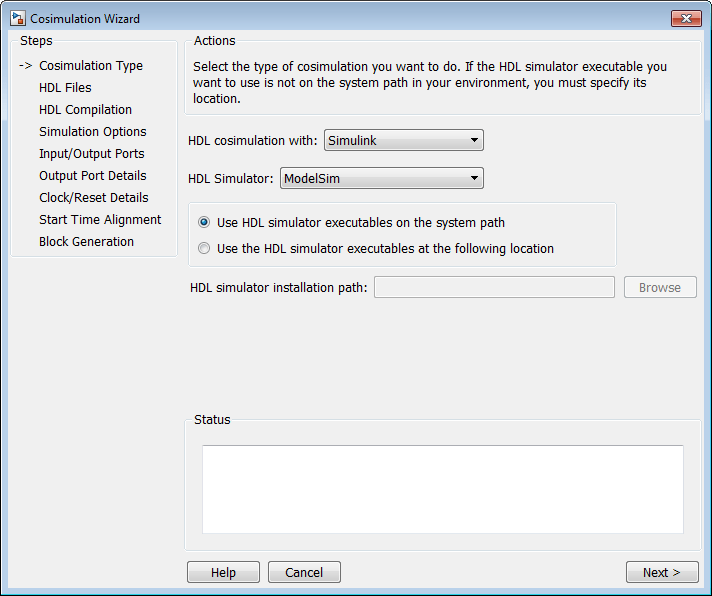
Task: Select the Output Port Details step
Action: [92, 176]
